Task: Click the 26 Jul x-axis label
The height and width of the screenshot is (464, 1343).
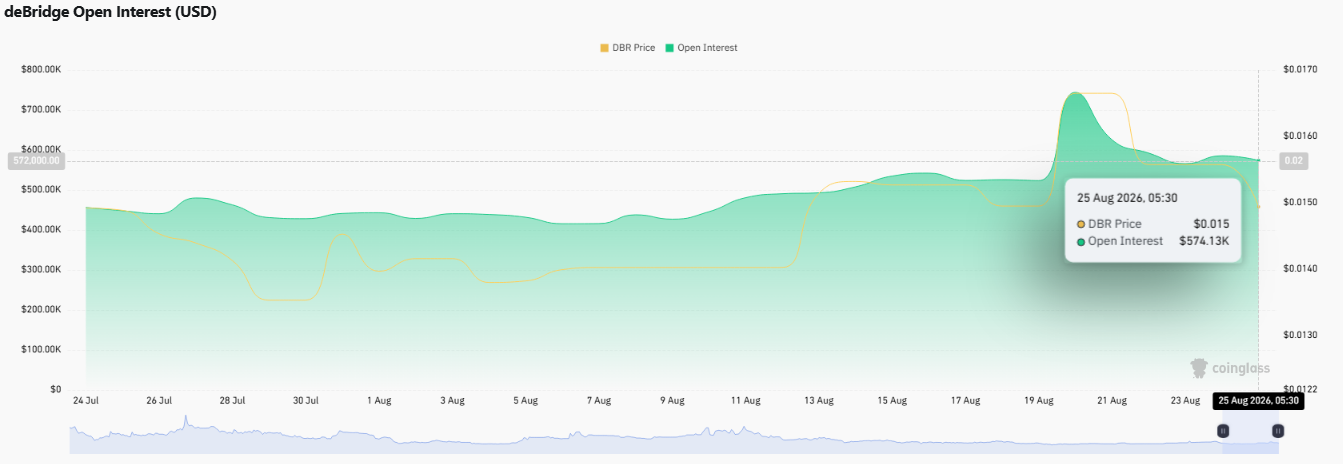Action: 159,400
